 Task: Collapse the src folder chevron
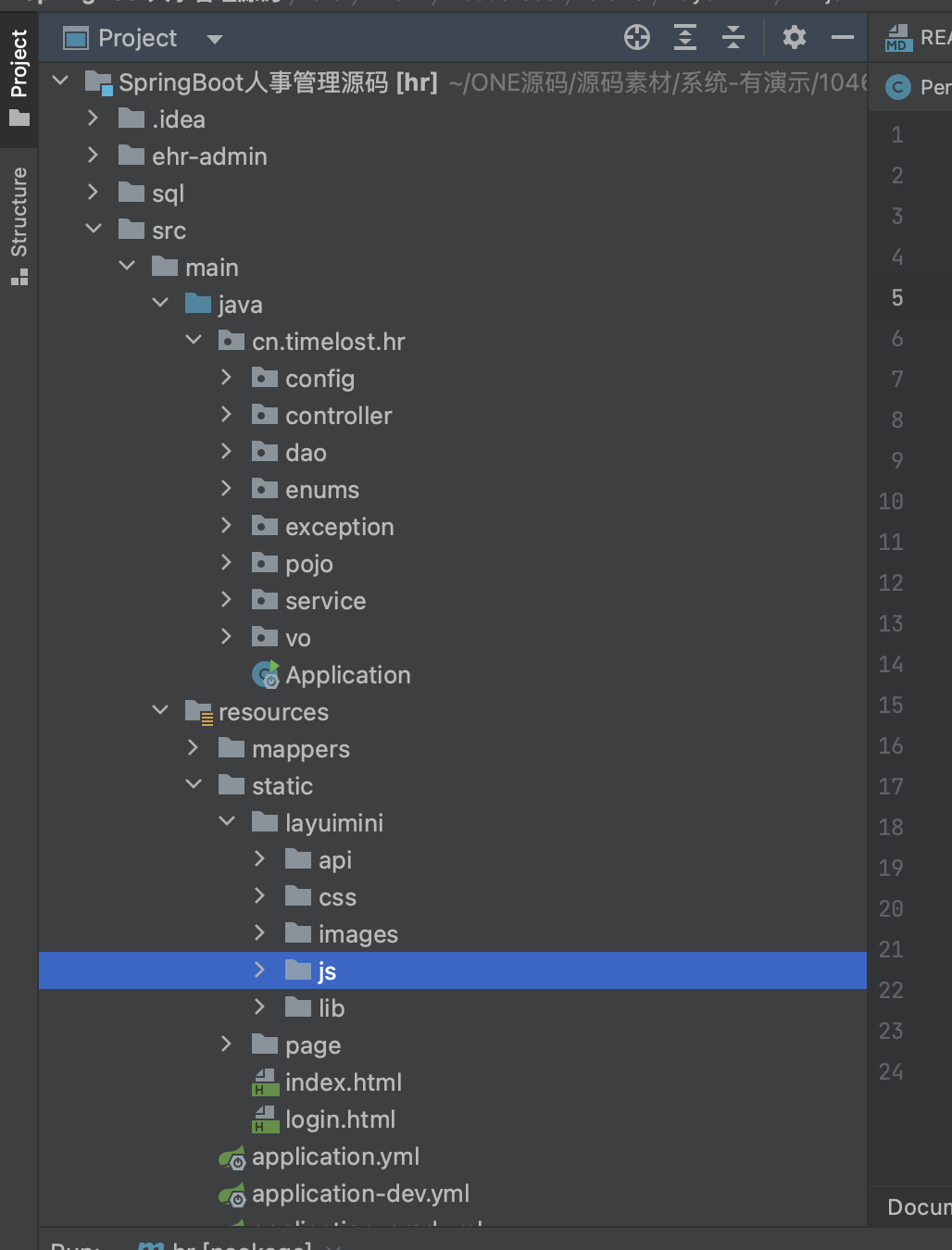point(94,229)
